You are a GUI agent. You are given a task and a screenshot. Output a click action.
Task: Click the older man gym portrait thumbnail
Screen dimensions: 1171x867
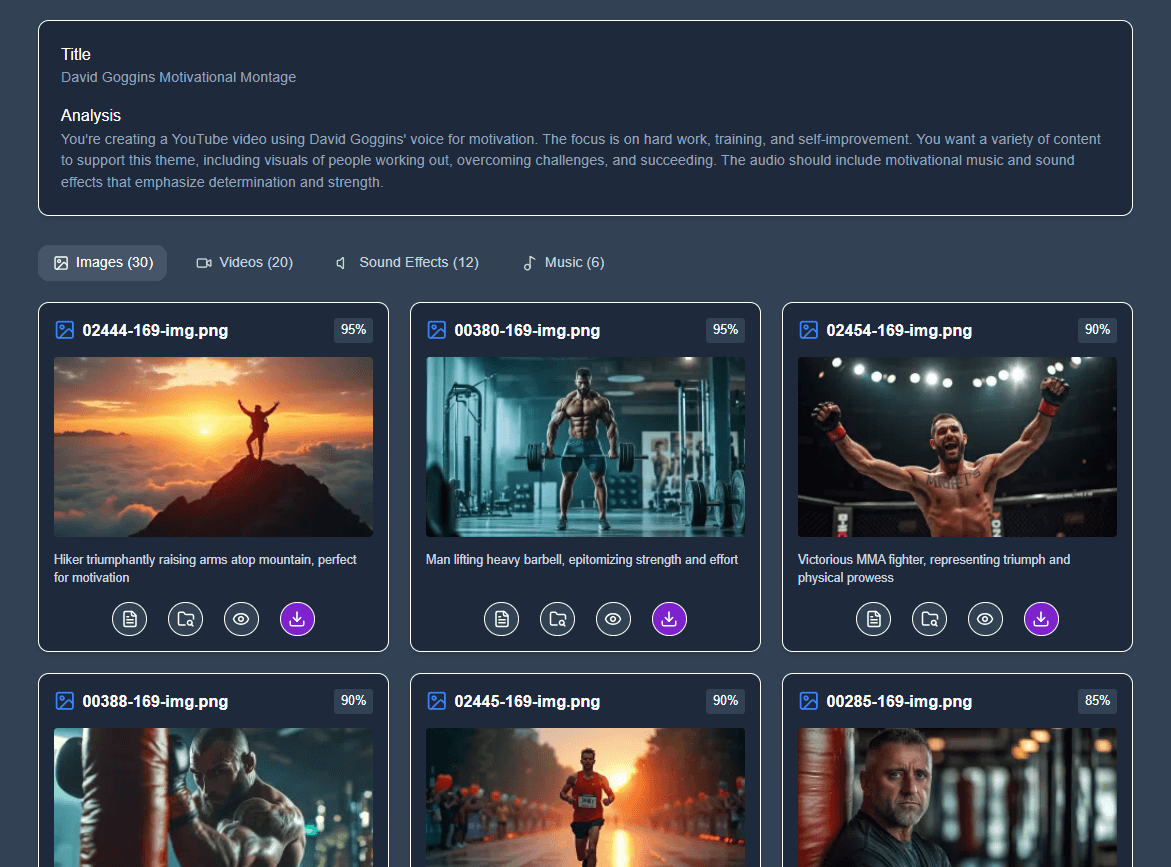pos(957,798)
